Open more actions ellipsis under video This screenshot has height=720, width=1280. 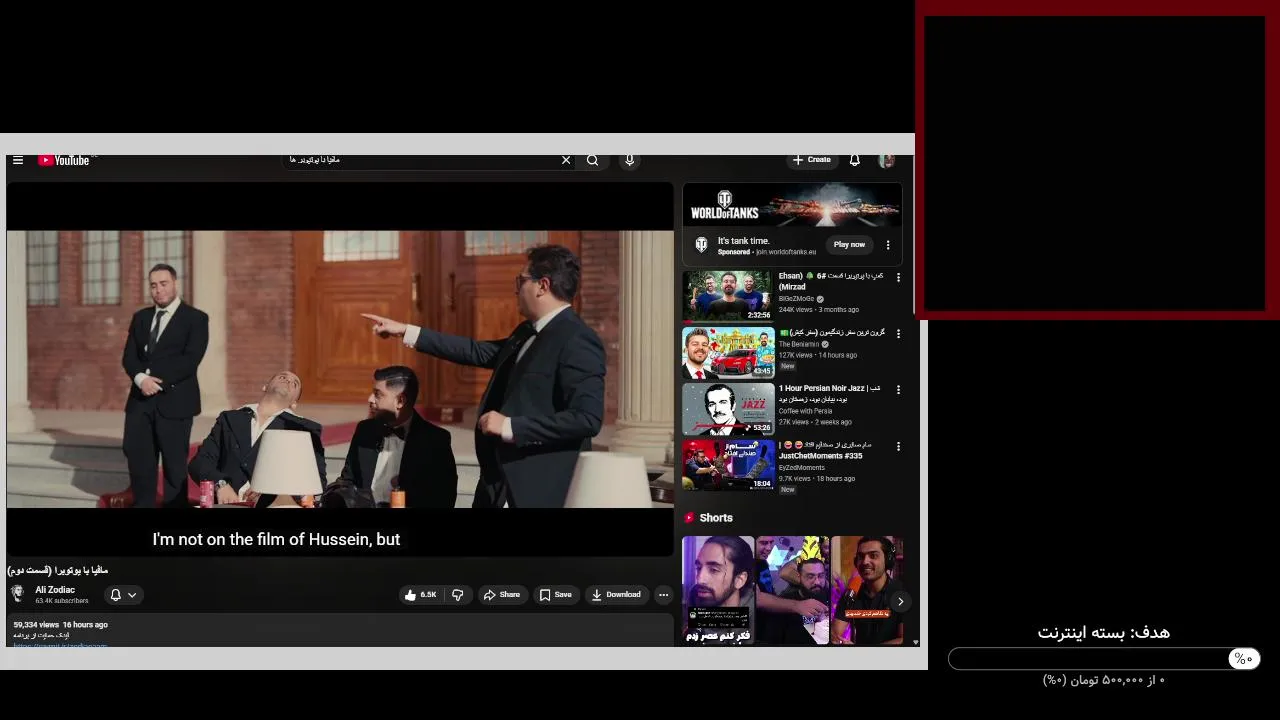click(x=663, y=595)
